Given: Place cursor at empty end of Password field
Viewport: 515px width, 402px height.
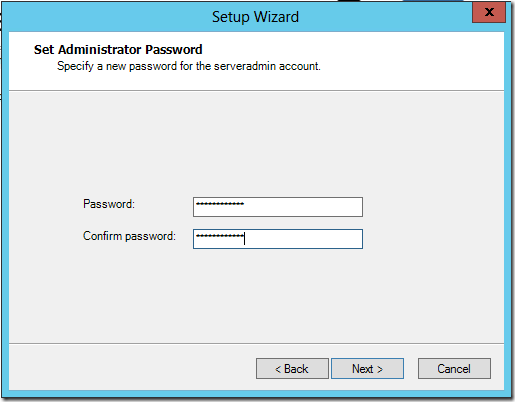Looking at the screenshot, I should 303,207.
